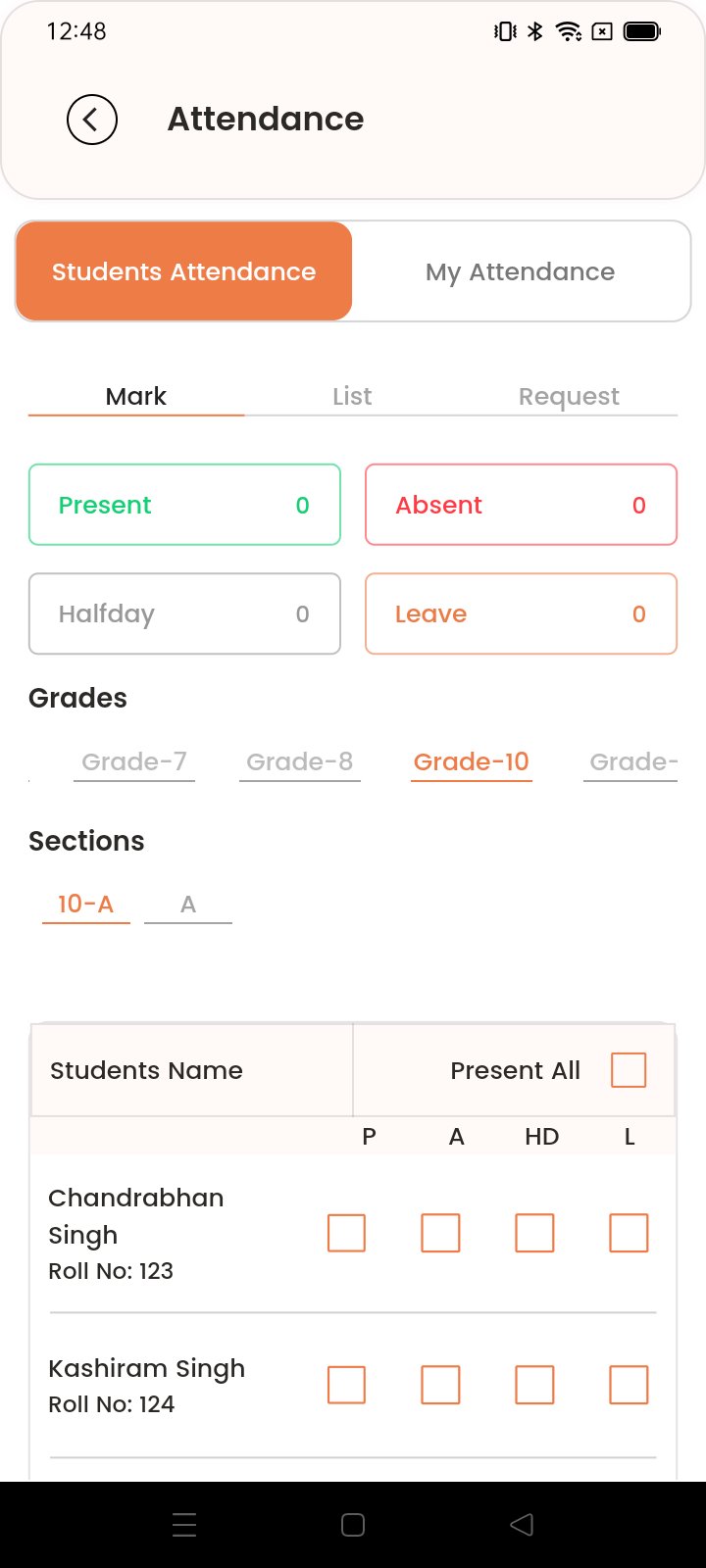Screen dimensions: 706x1568
Task: Tap the Android back triangle icon
Action: click(522, 1525)
